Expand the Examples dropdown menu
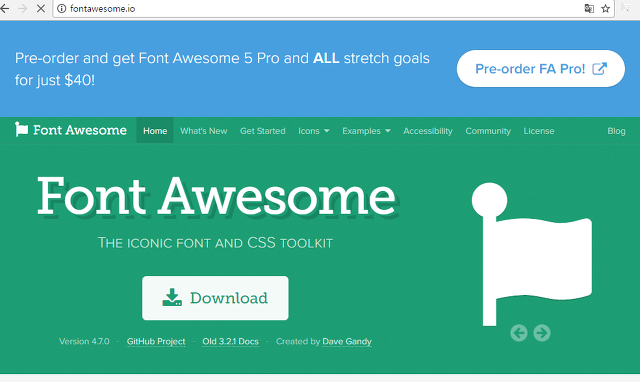This screenshot has width=640, height=382. (366, 131)
